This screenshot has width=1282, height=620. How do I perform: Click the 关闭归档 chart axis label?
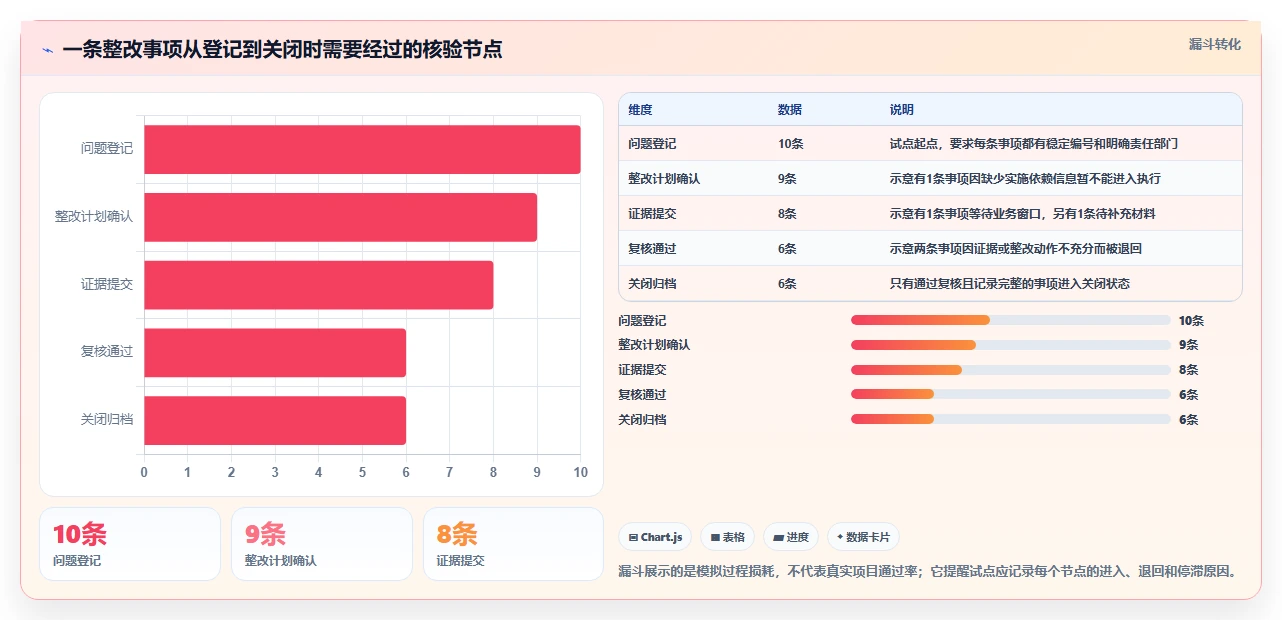tap(107, 420)
